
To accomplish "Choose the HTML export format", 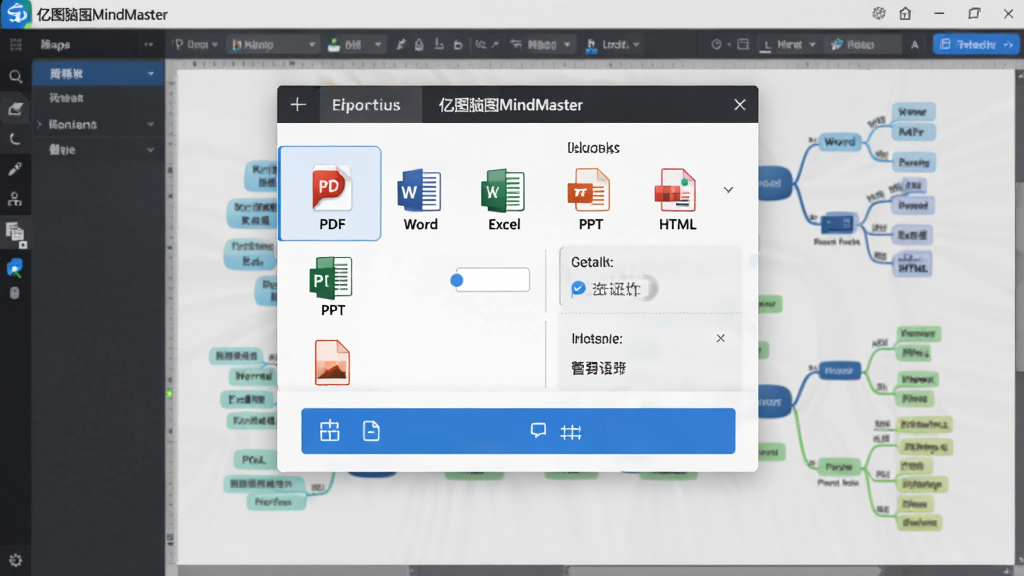I will [677, 199].
